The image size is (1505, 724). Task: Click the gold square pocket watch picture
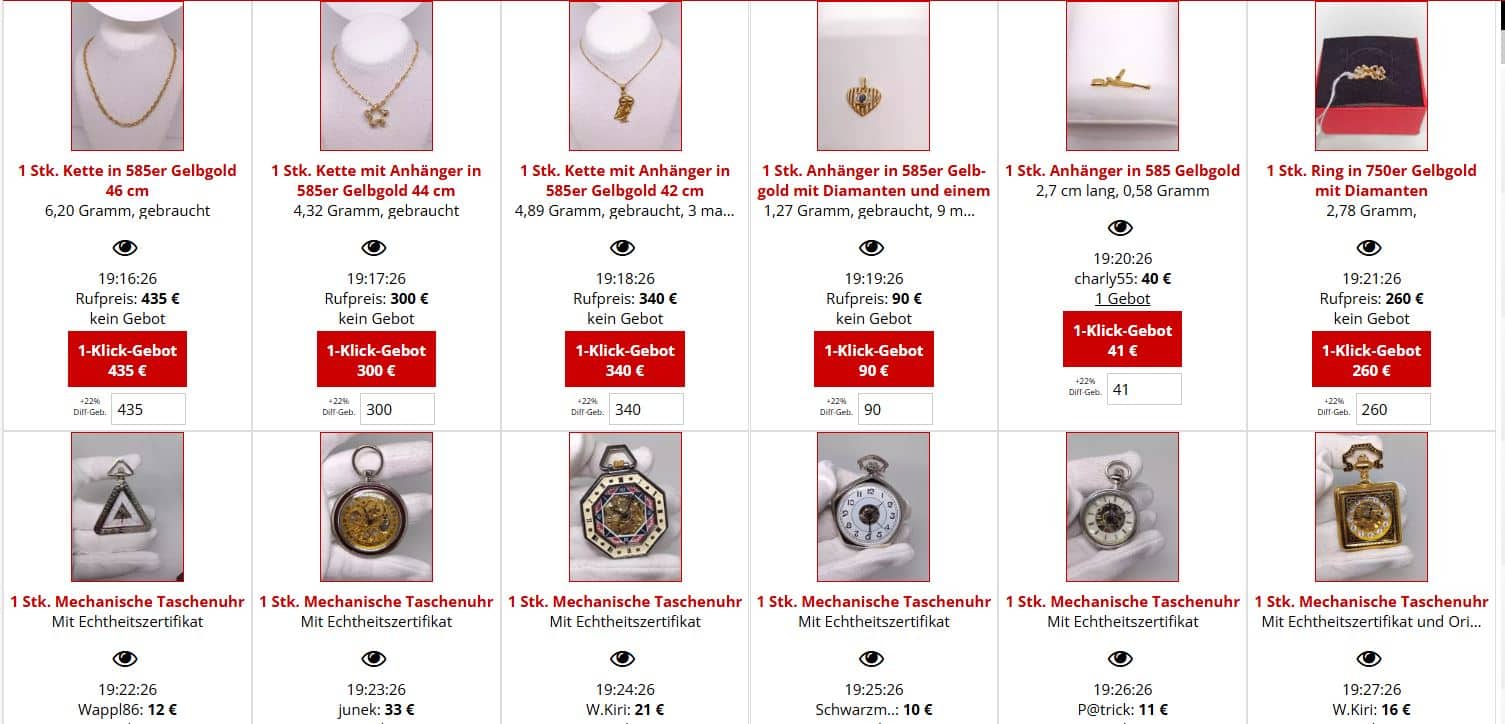[1371, 507]
